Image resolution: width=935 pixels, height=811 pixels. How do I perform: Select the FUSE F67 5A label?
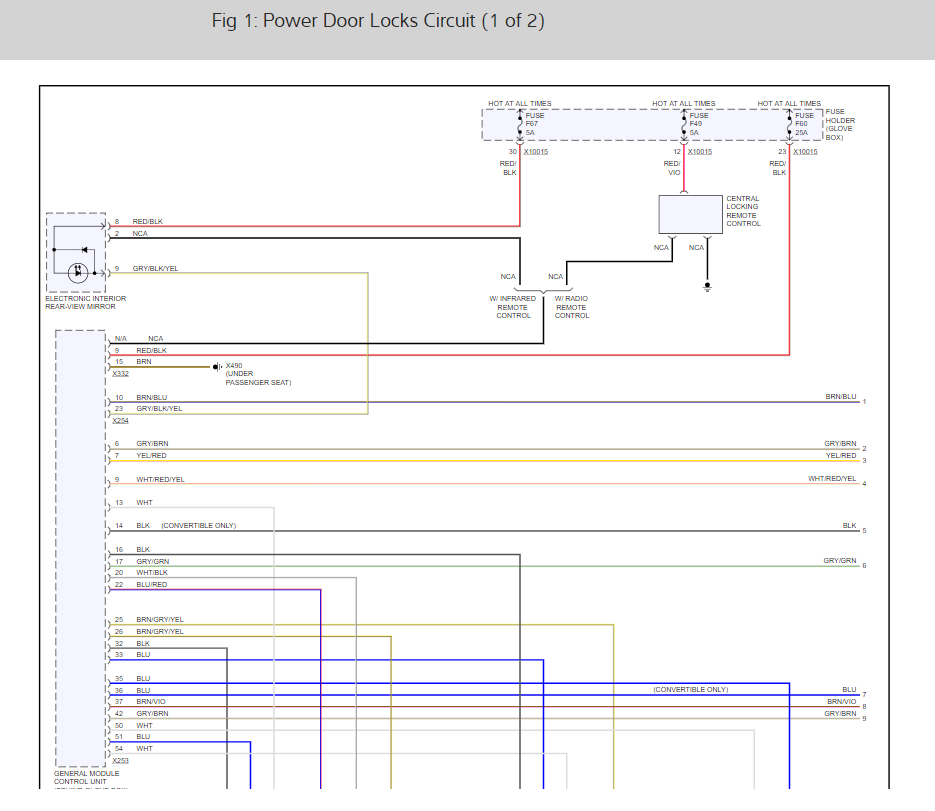535,124
